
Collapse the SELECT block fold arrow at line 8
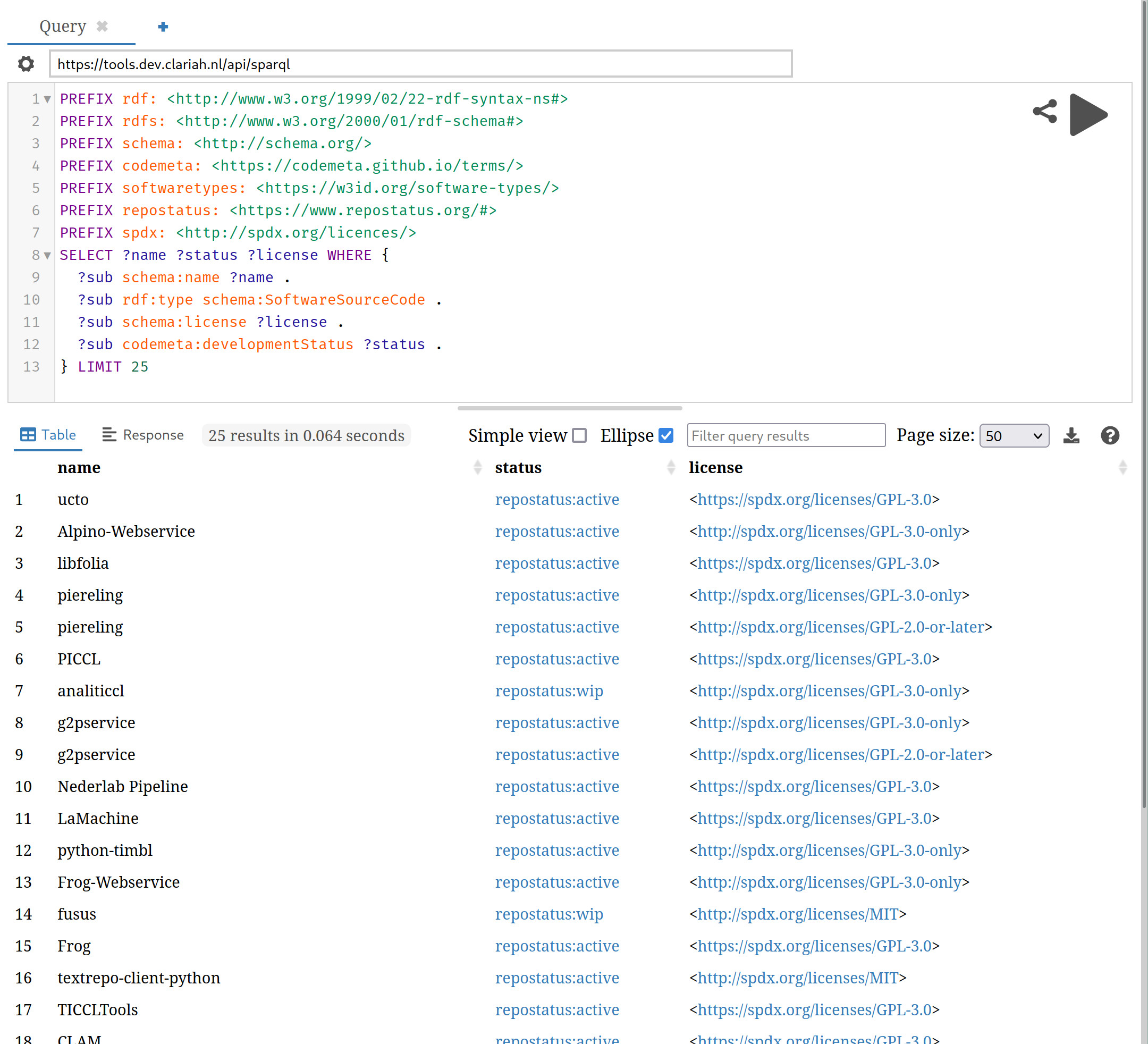[48, 256]
